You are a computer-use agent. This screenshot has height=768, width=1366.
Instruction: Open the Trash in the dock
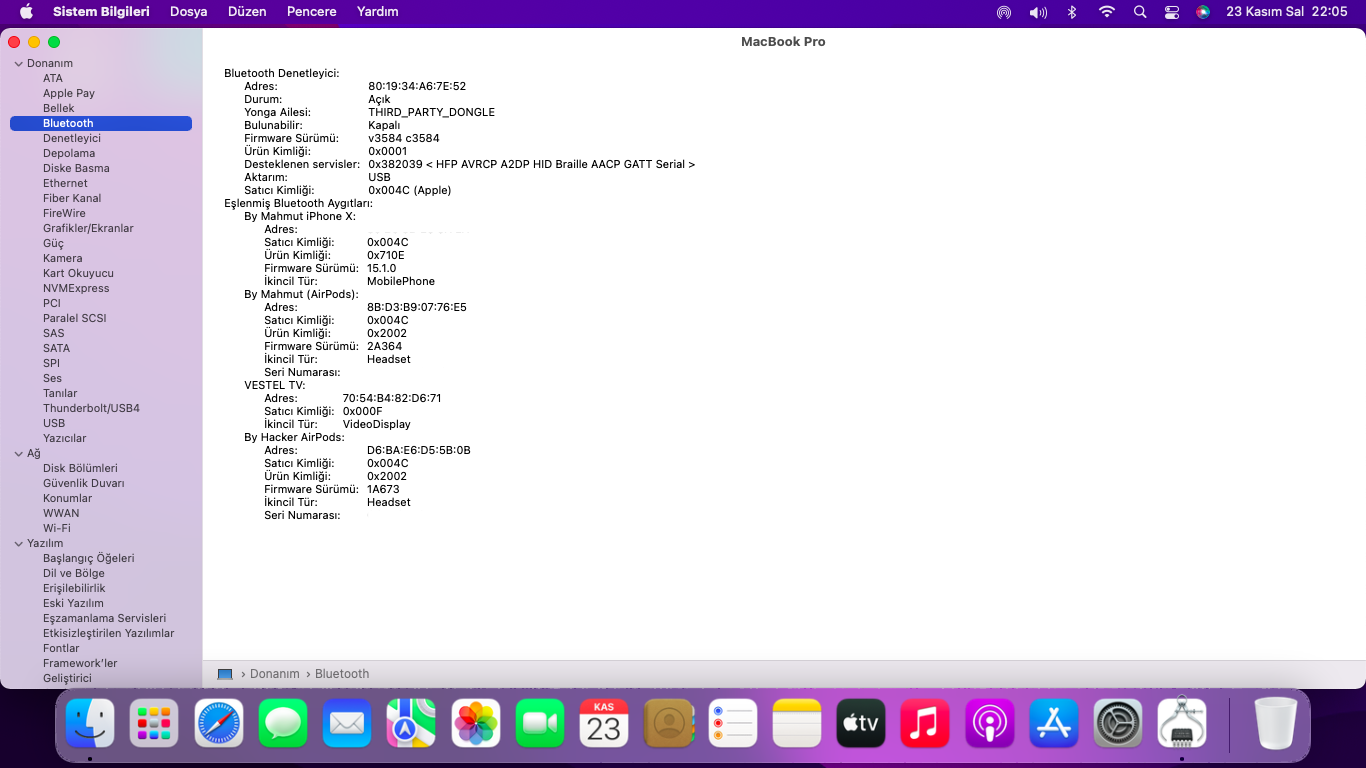click(1276, 722)
